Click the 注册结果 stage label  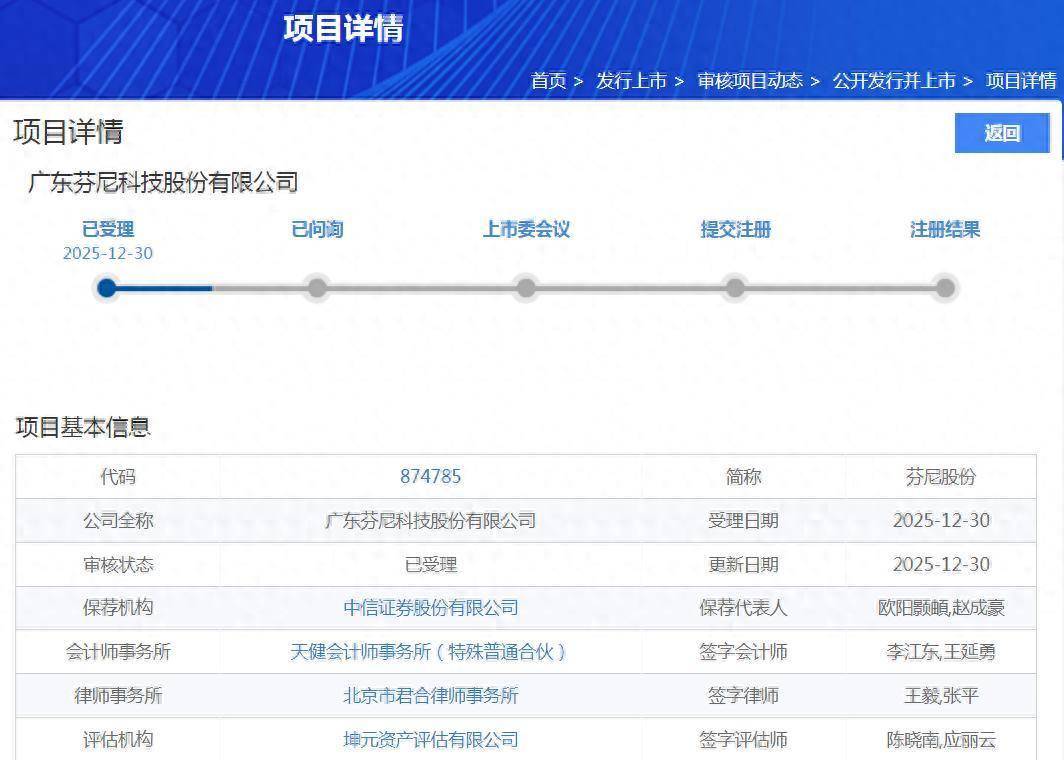(x=945, y=230)
